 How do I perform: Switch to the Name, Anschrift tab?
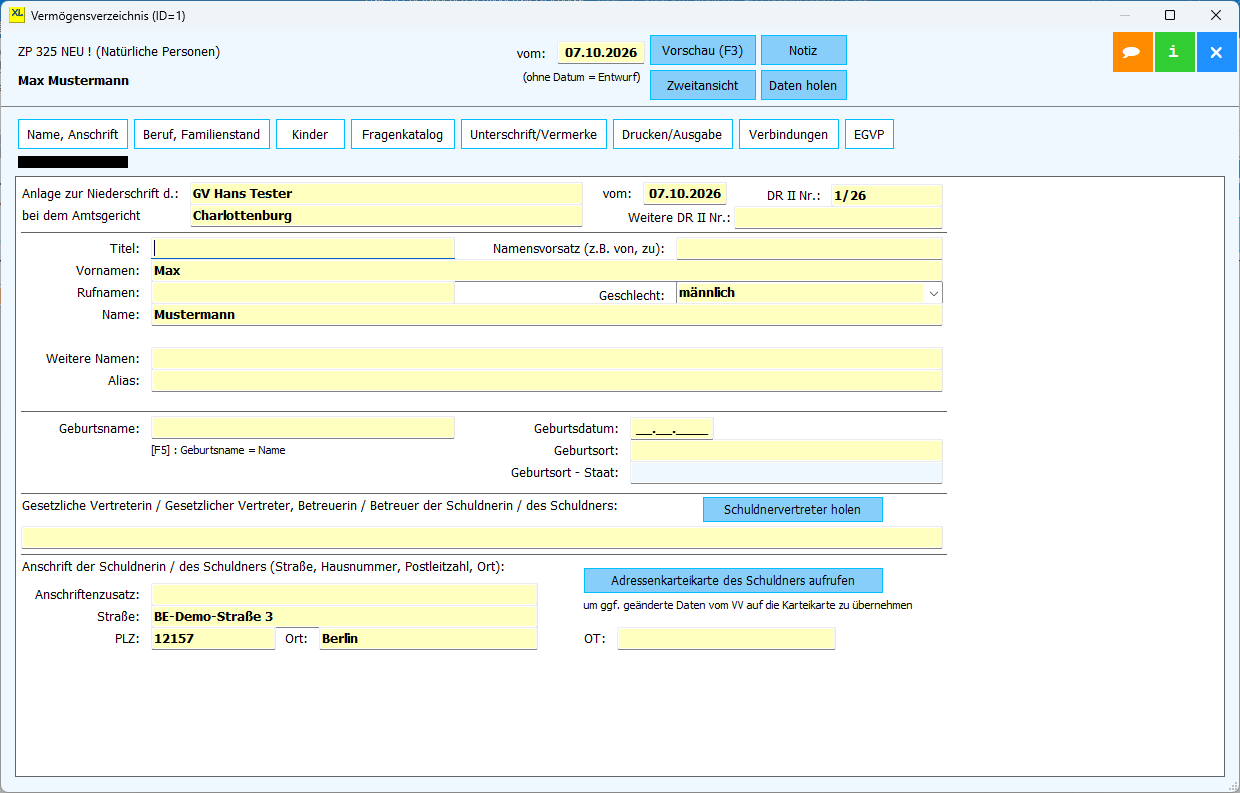click(x=73, y=134)
